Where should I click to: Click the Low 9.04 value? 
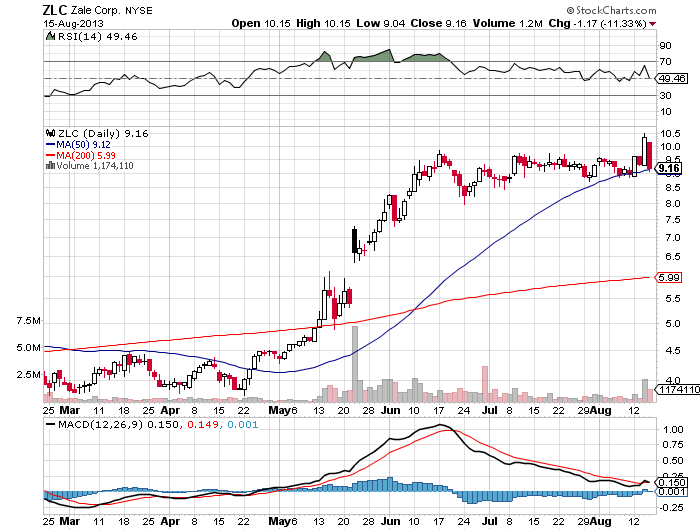click(x=380, y=23)
